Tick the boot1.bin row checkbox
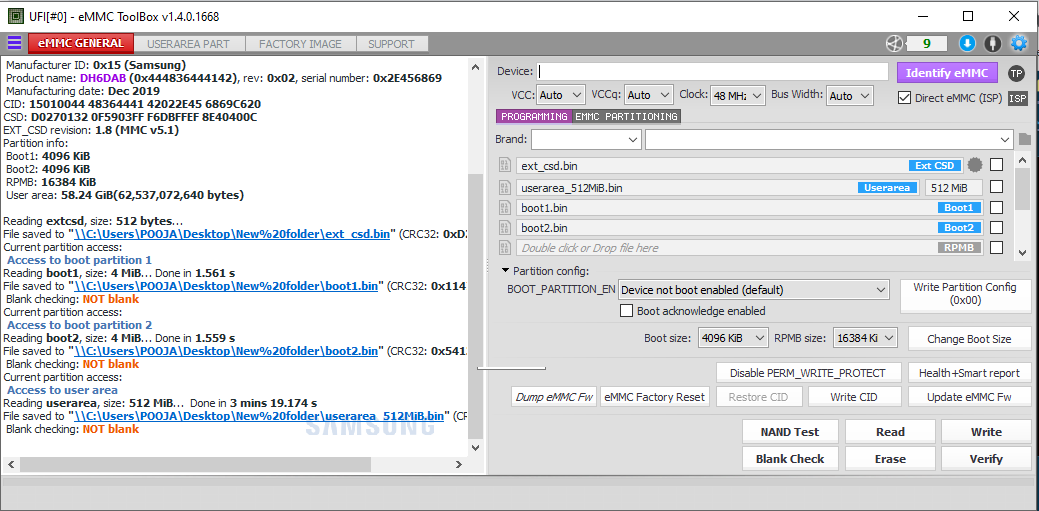 pyautogui.click(x=996, y=207)
